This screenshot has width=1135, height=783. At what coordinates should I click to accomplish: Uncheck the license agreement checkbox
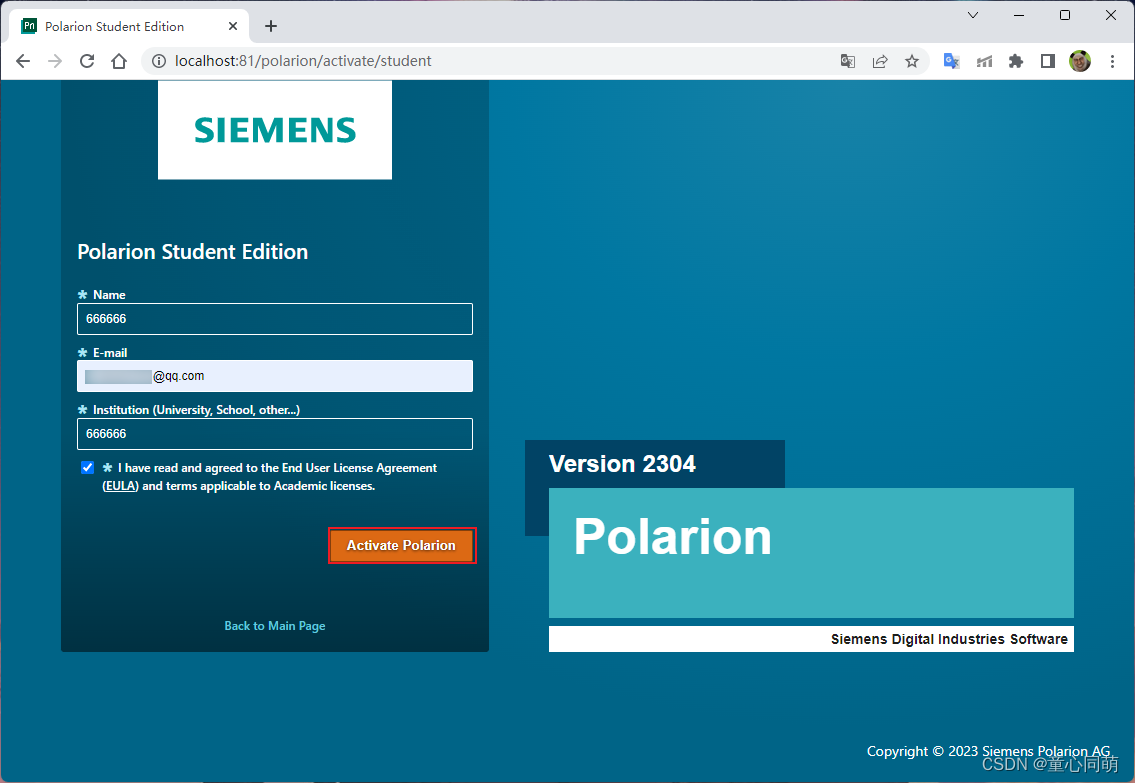point(88,467)
